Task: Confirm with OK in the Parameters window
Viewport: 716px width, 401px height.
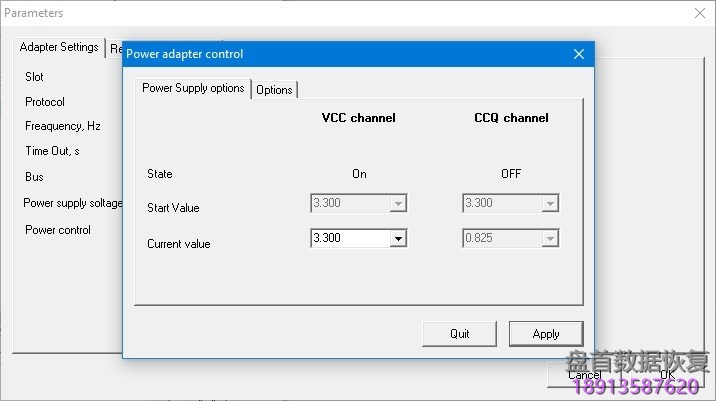Action: click(667, 375)
